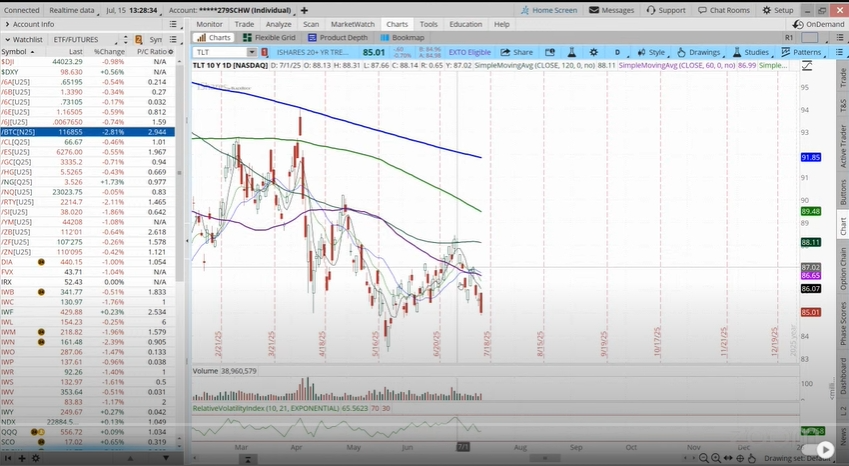Open the T&S side panel
This screenshot has width=849, height=466.
(x=843, y=105)
